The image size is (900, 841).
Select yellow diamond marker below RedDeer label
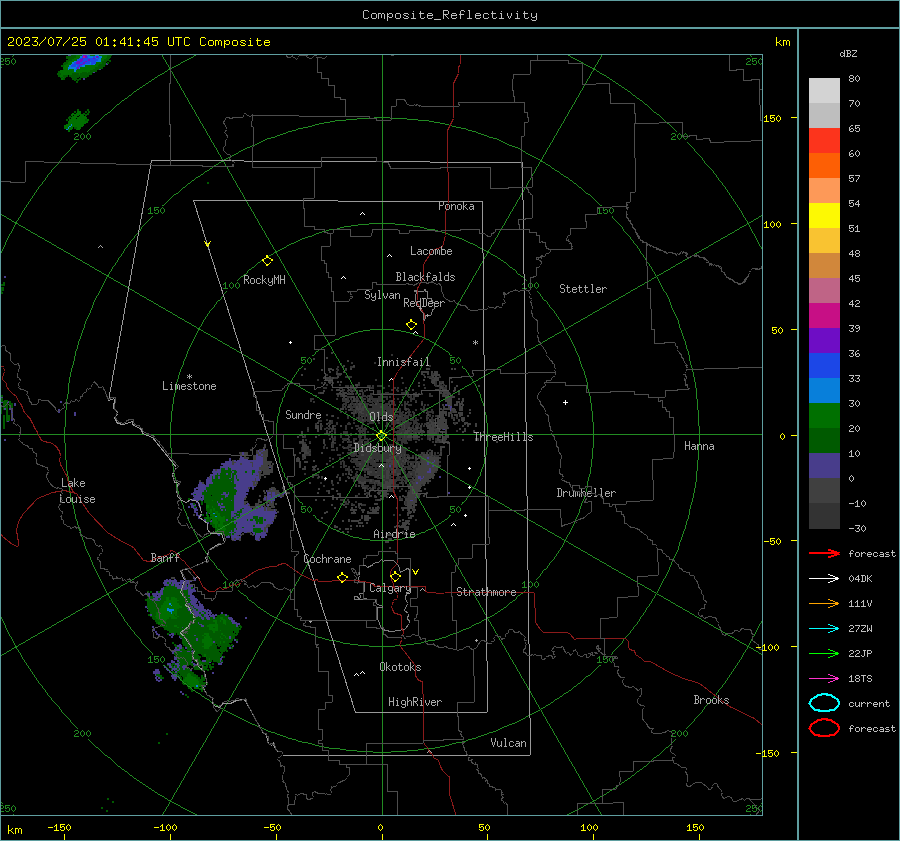coord(412,325)
